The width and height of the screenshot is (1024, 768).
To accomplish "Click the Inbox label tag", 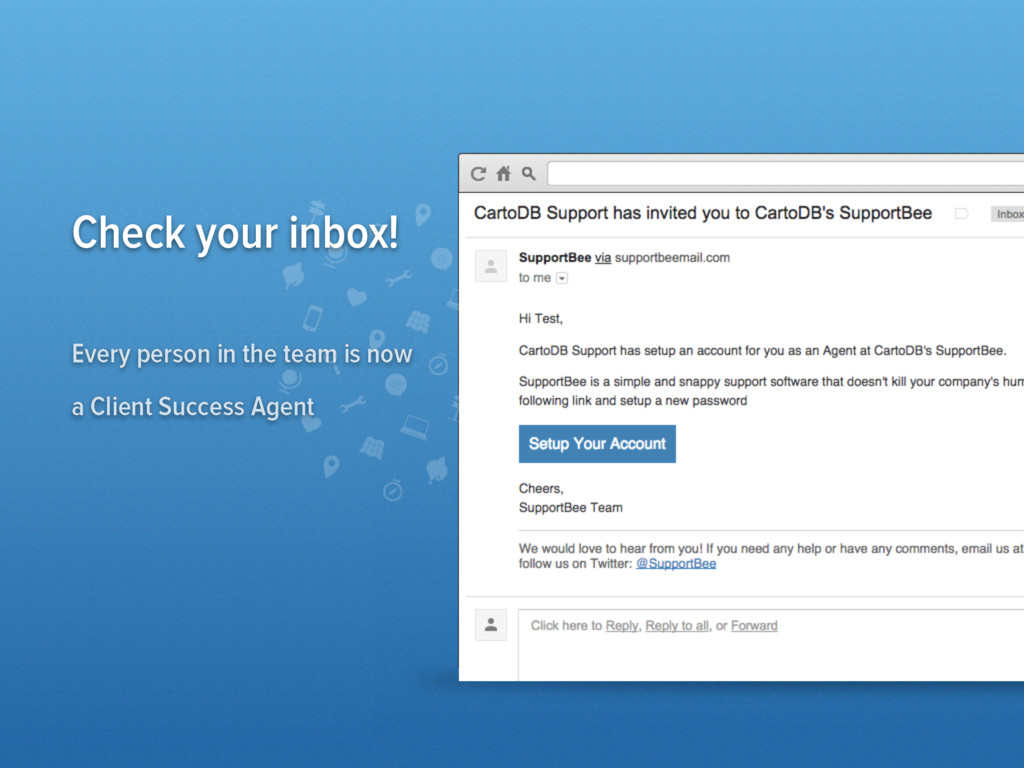I will 1008,214.
